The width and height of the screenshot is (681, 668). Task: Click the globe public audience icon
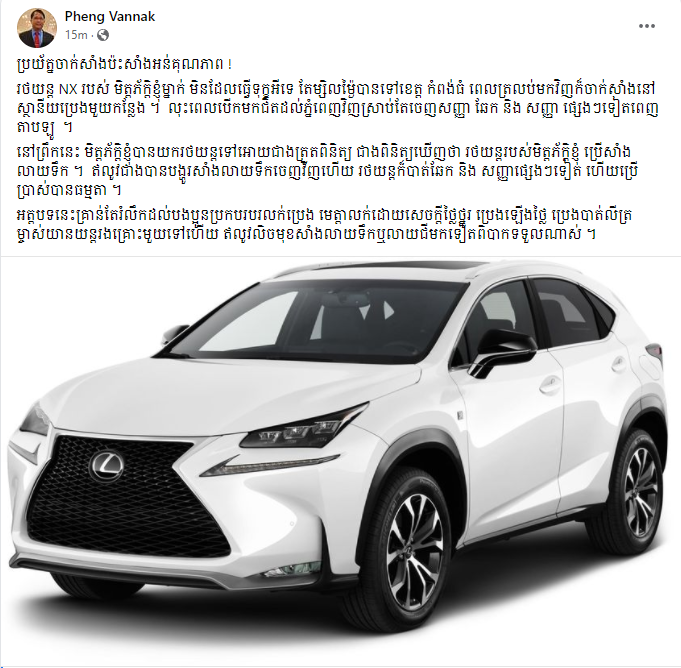click(103, 35)
